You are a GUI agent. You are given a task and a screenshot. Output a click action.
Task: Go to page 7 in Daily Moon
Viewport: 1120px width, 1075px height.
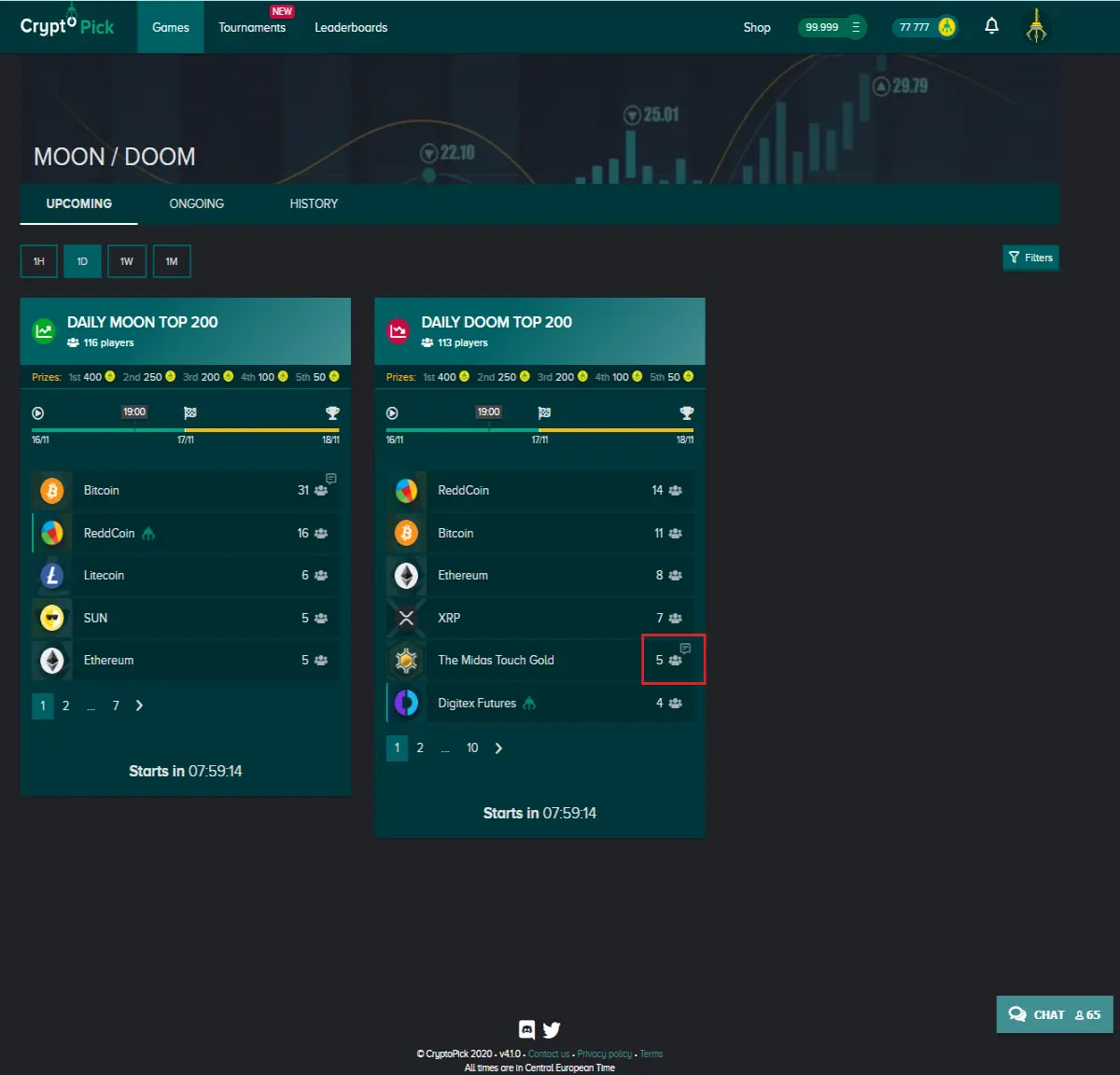[116, 705]
